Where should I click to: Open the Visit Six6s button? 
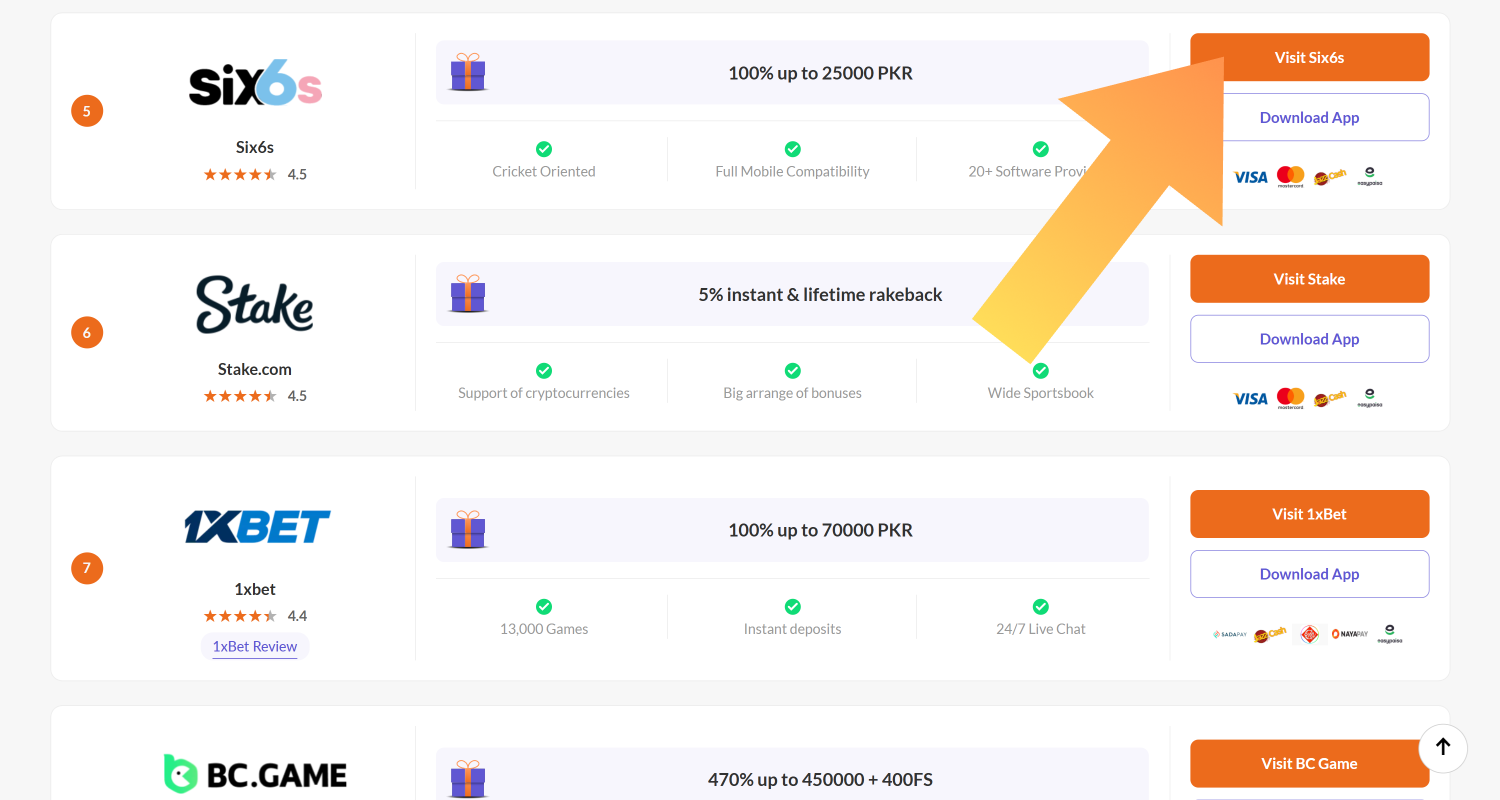(x=1309, y=57)
